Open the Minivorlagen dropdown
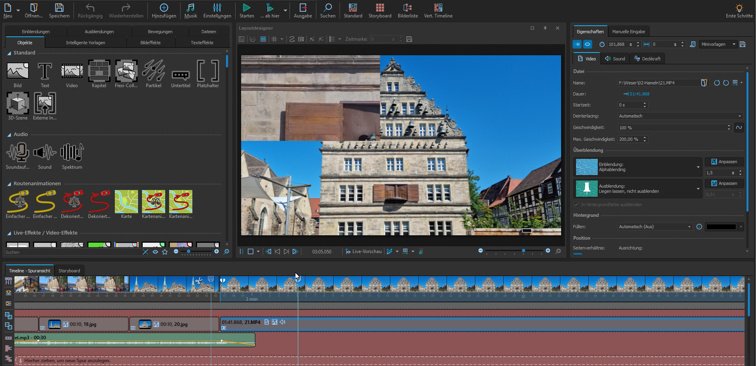 719,44
